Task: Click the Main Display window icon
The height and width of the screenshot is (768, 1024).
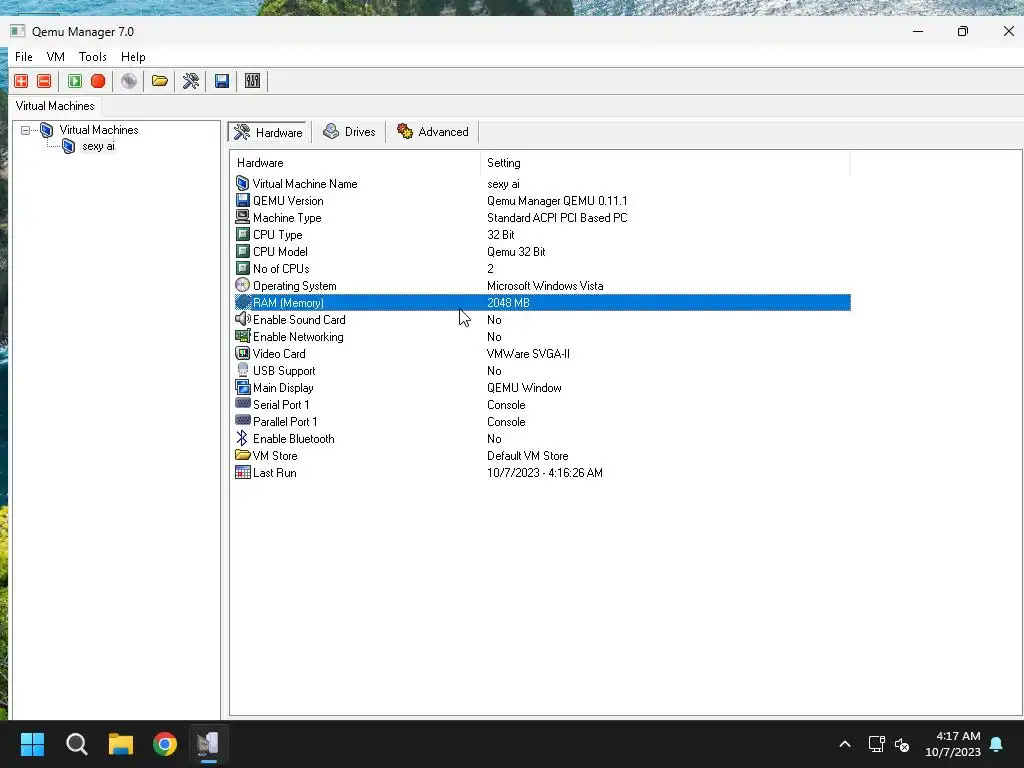Action: 242,387
